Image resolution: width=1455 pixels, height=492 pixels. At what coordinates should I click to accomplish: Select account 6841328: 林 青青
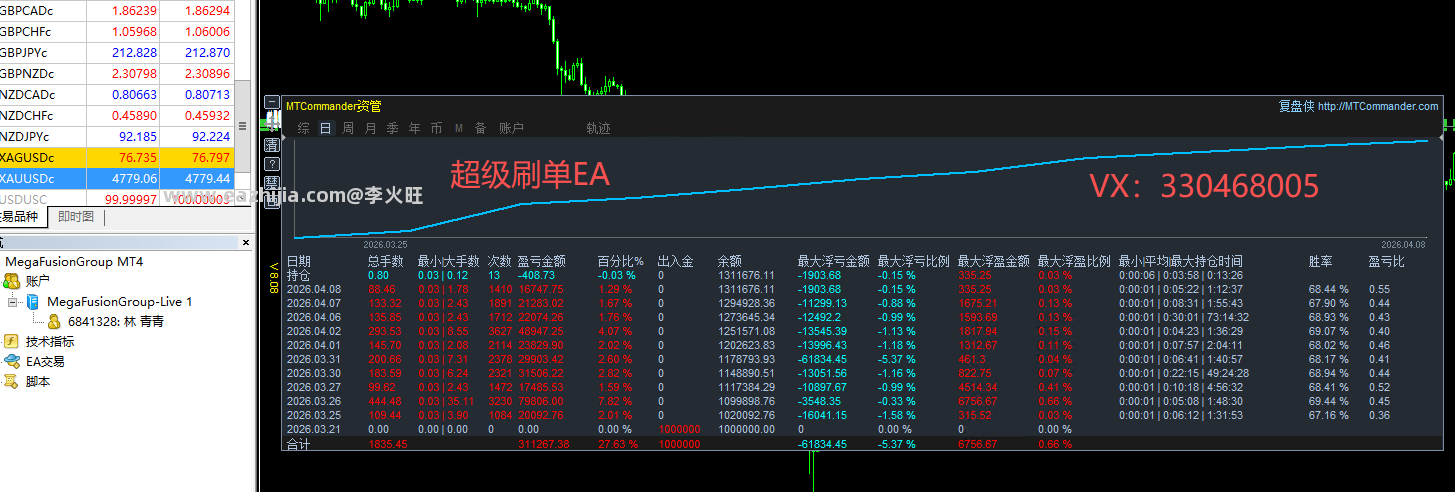[115, 321]
